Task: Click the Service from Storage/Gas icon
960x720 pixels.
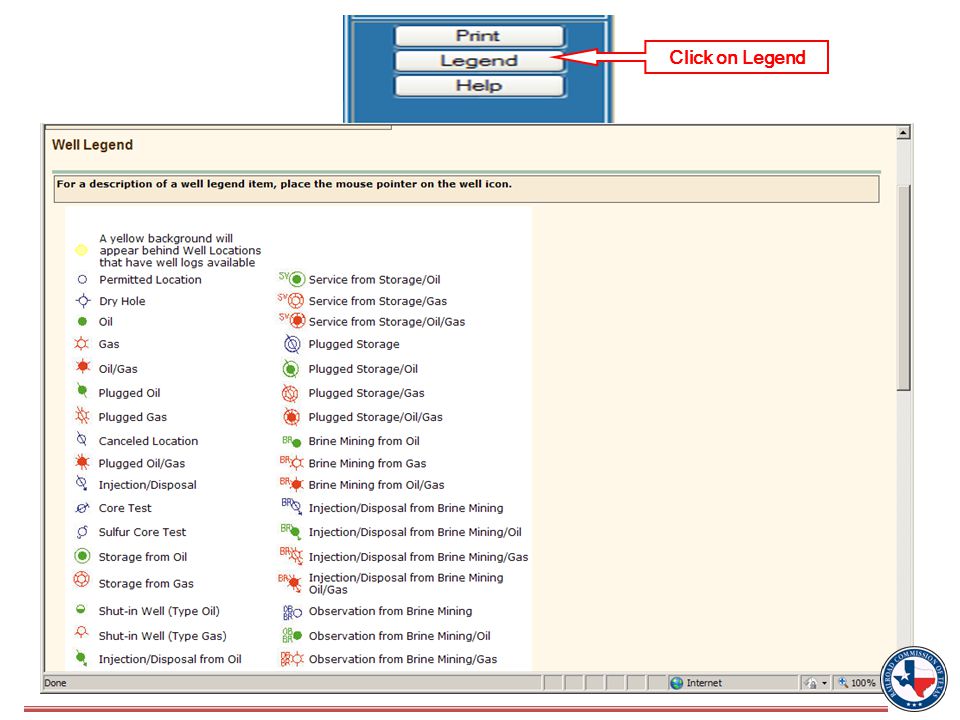Action: point(291,301)
